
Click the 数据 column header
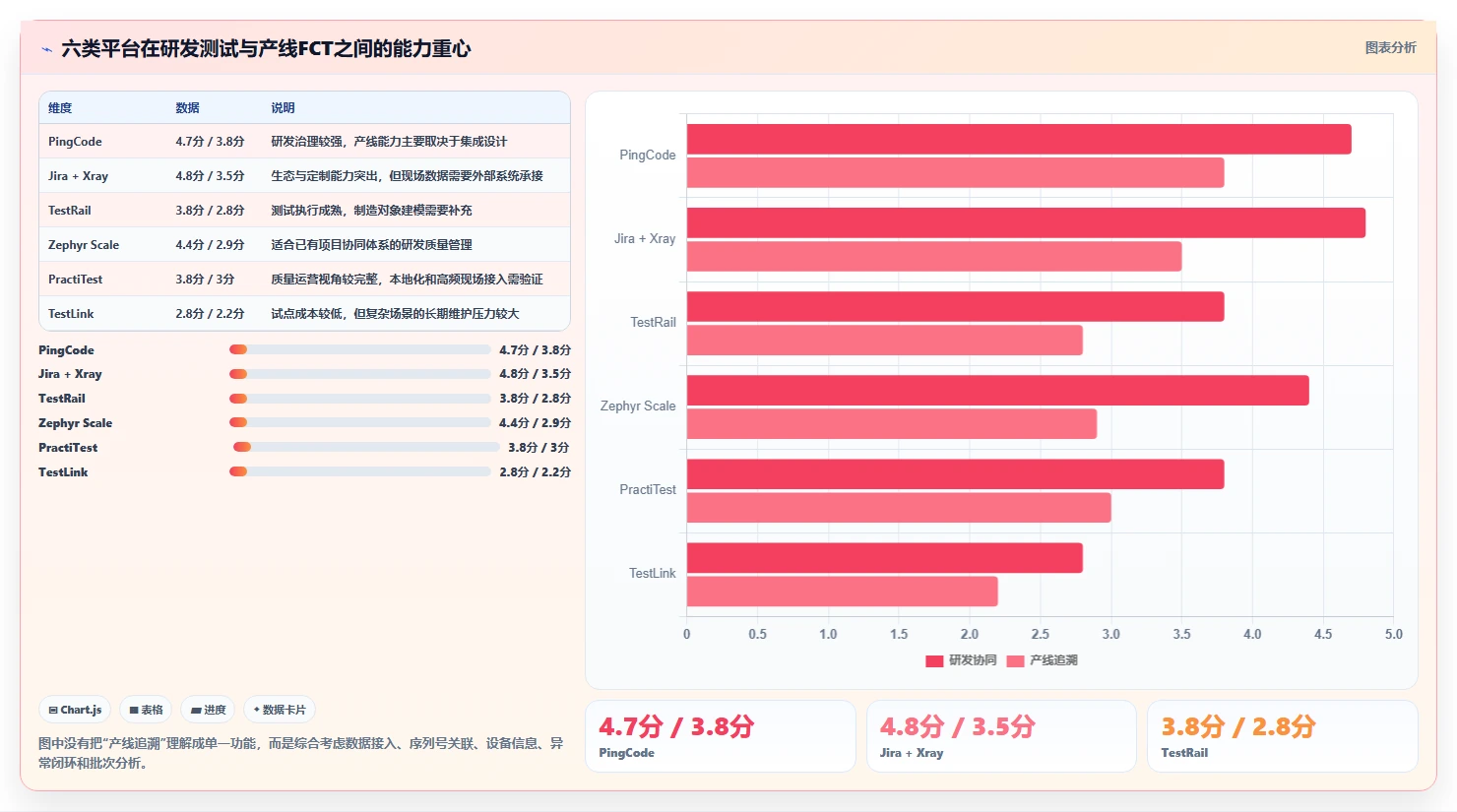coord(188,108)
